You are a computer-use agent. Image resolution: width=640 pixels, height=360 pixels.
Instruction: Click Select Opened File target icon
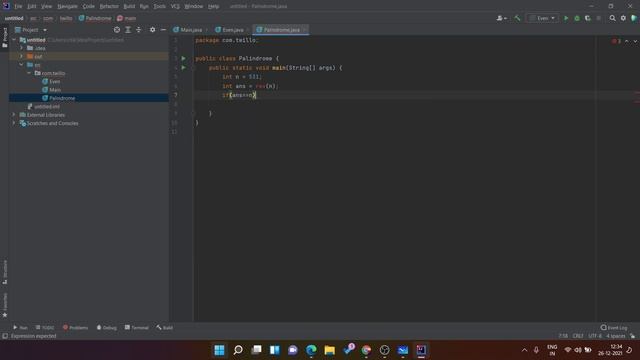pos(117,30)
